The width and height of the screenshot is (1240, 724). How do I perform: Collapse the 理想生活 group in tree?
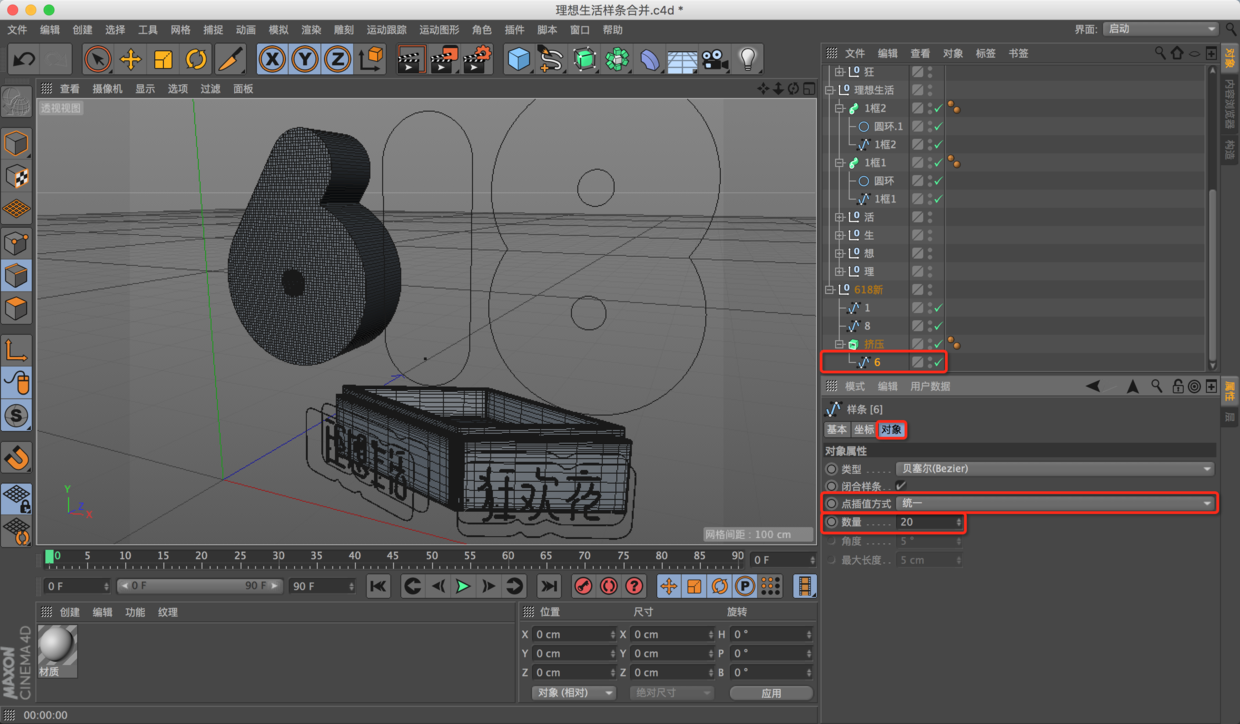coord(830,90)
